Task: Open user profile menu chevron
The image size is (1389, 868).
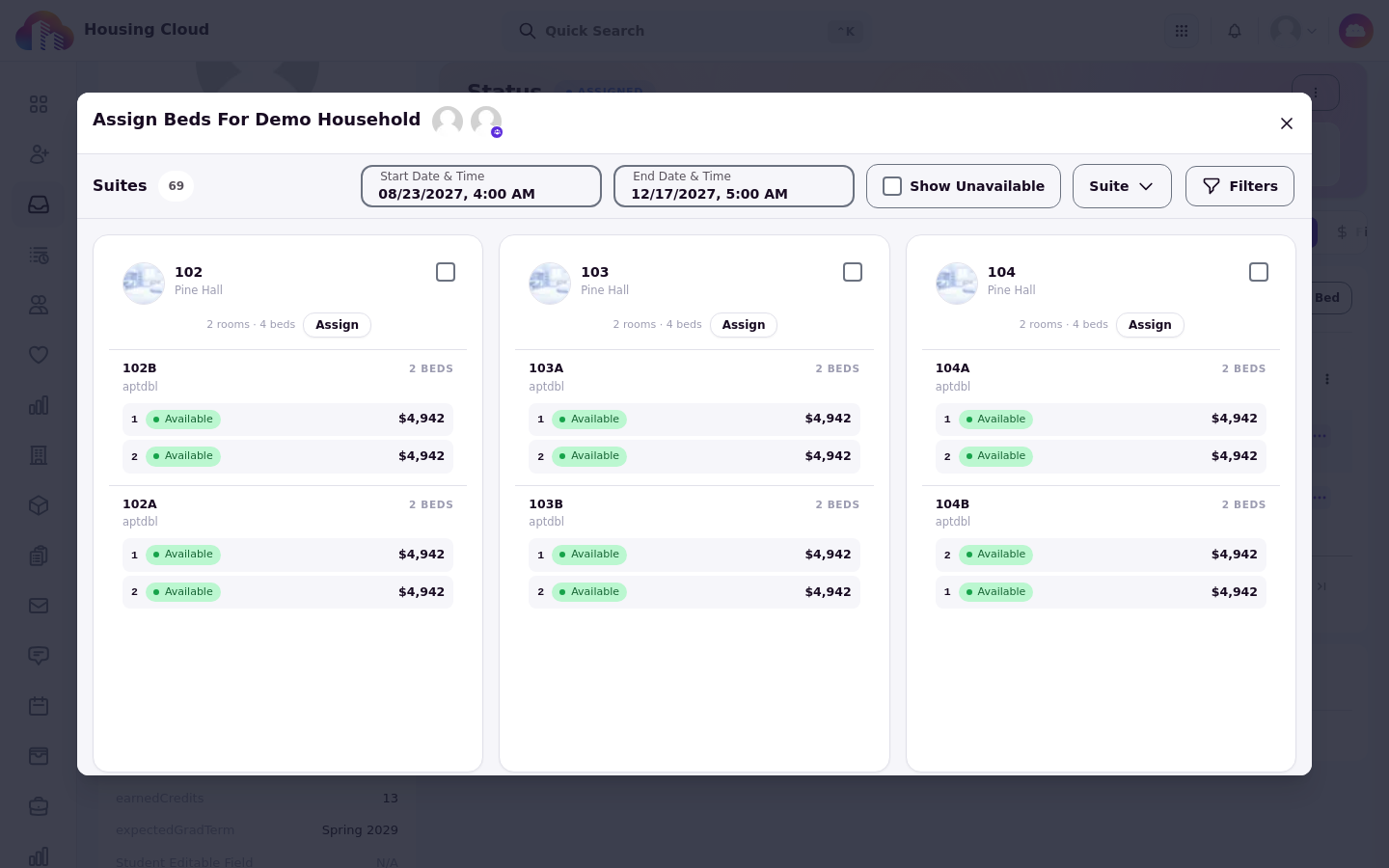Action: pos(1312,31)
